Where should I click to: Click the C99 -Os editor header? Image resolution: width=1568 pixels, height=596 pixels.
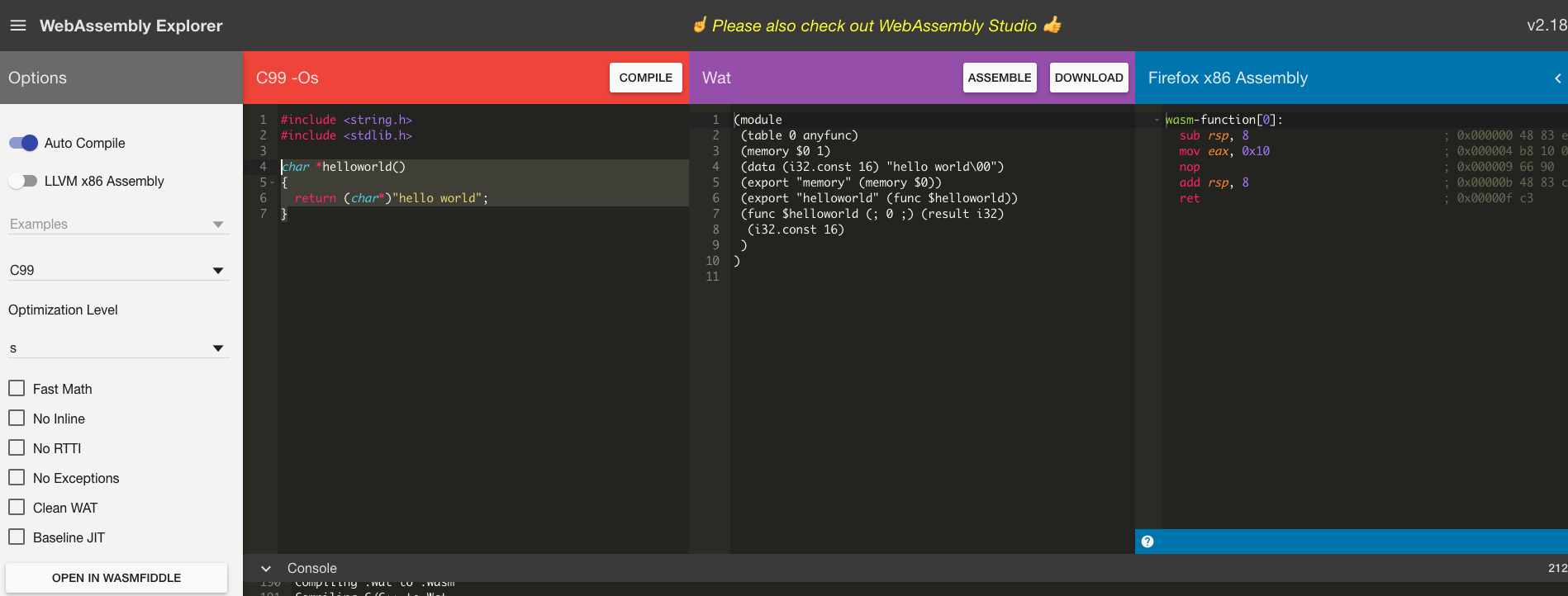(x=287, y=78)
